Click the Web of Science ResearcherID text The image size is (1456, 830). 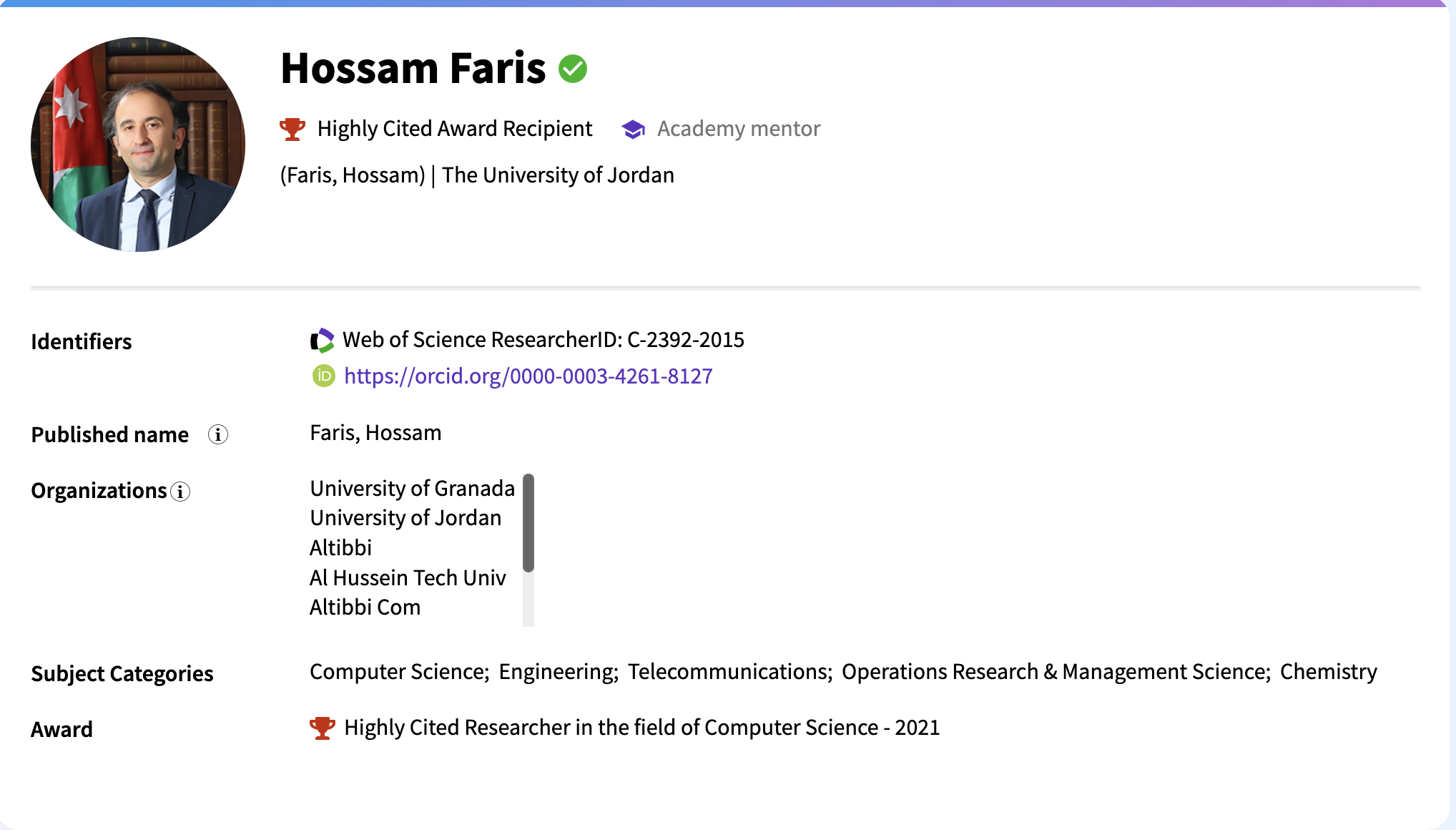click(x=543, y=340)
